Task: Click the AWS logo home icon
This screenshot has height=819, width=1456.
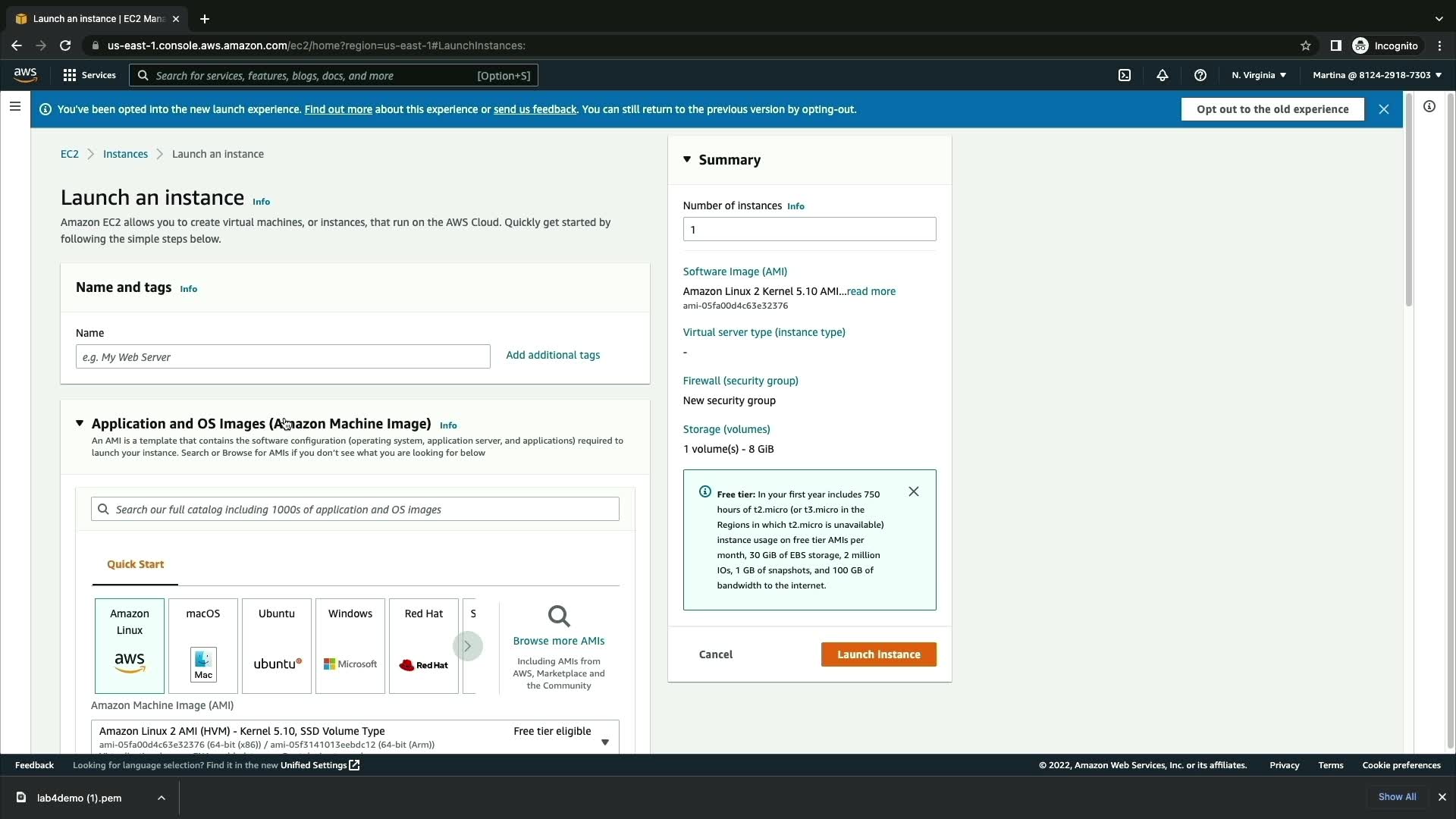Action: coord(25,74)
